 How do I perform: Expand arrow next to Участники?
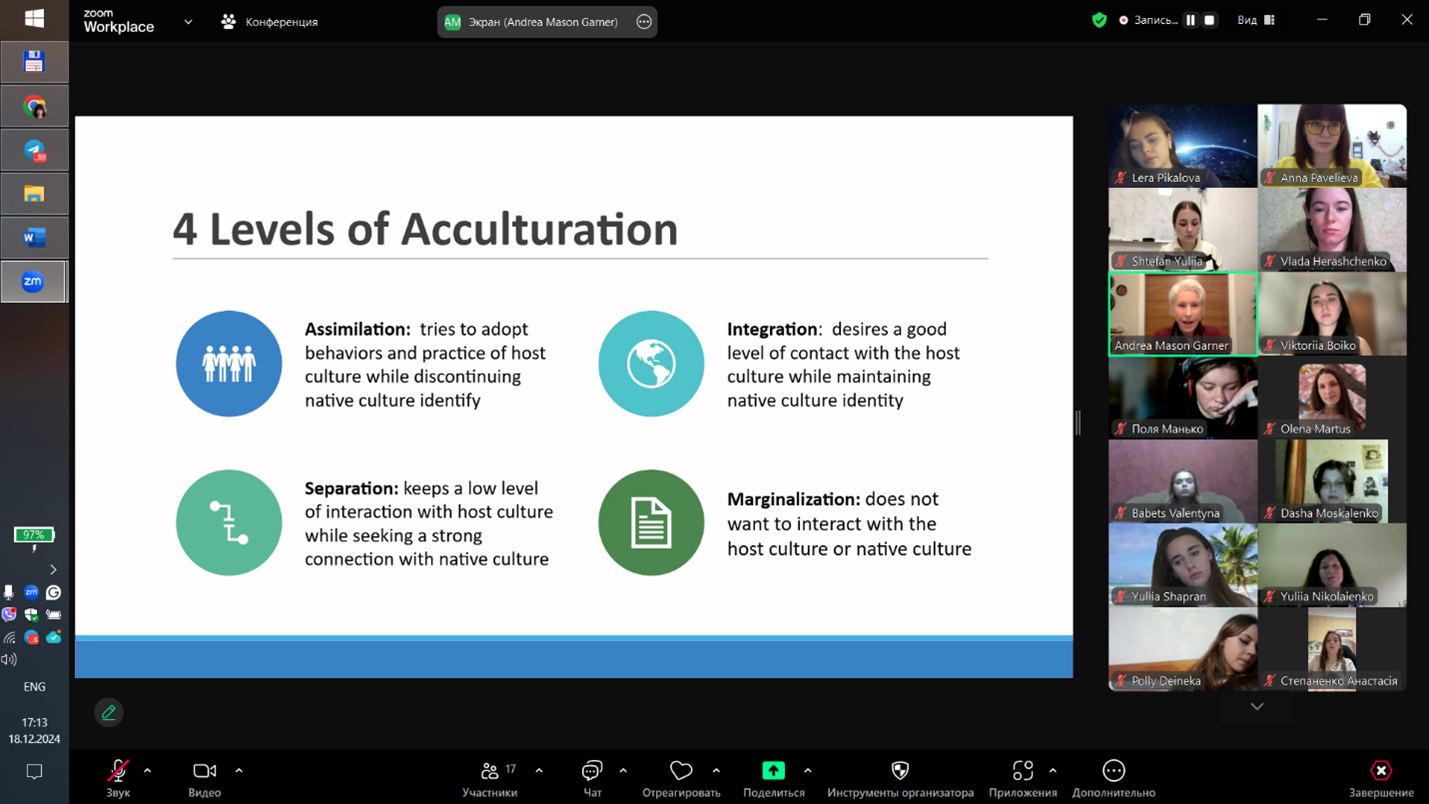click(x=539, y=771)
